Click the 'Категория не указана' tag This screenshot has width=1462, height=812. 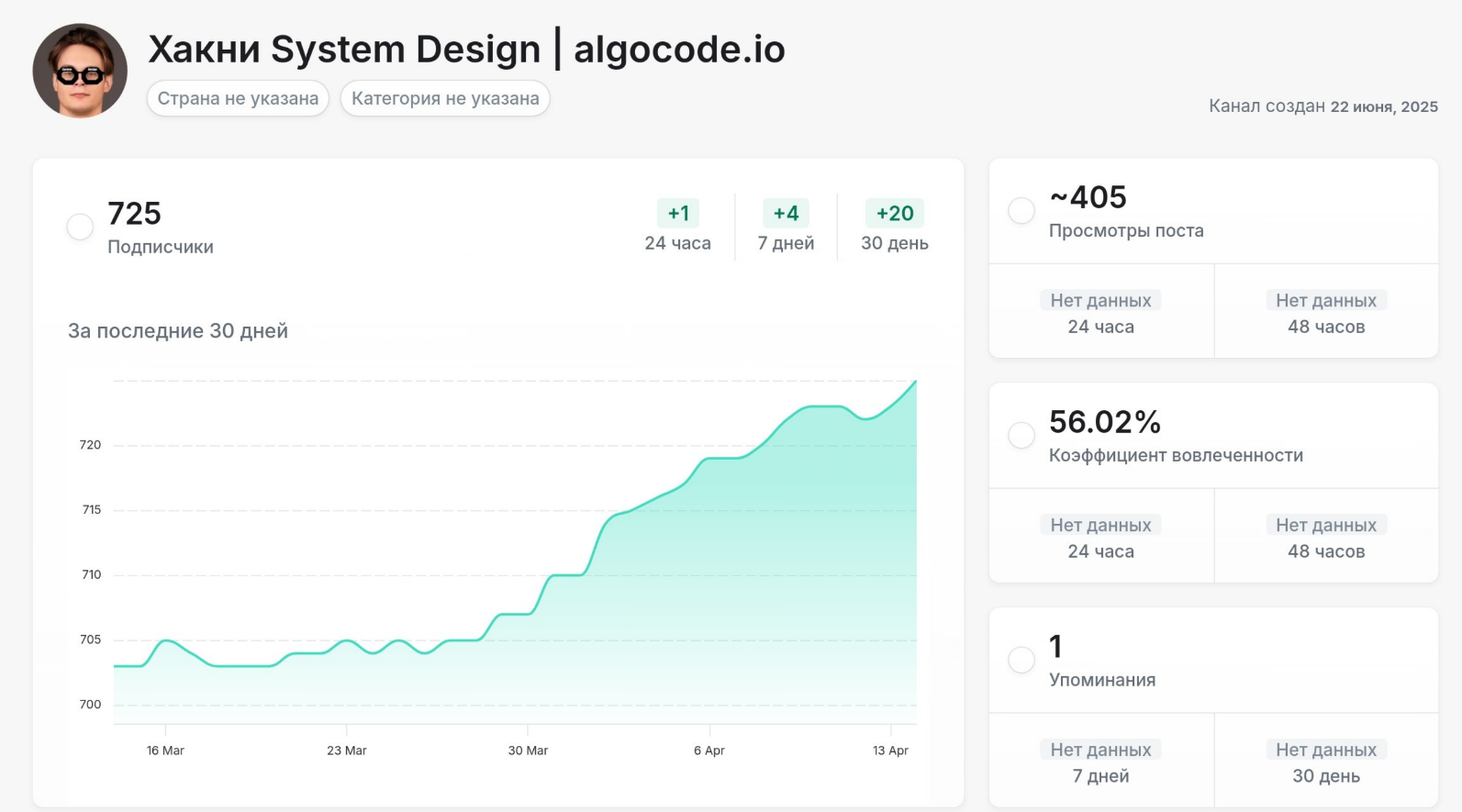(x=445, y=98)
